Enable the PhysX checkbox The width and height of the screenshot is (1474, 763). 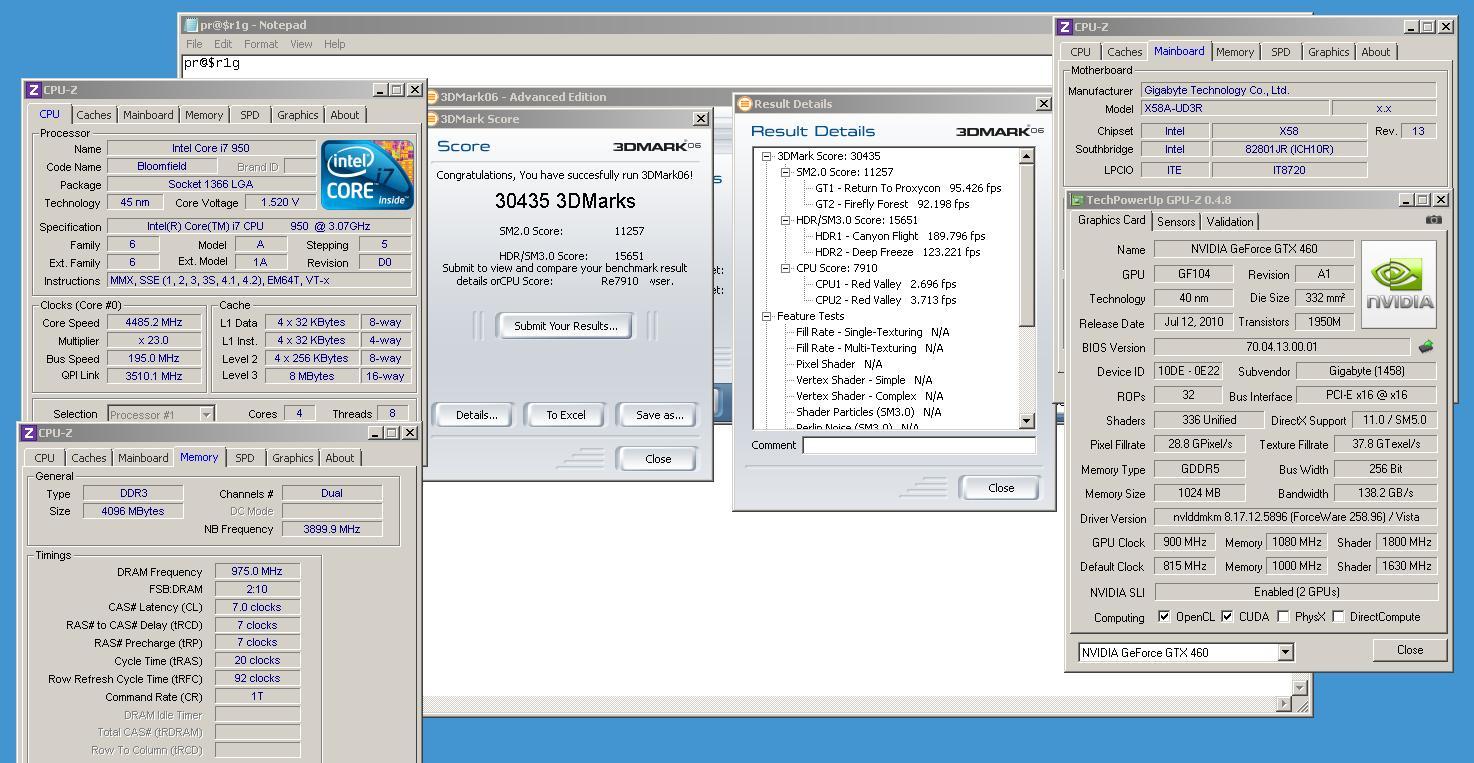pos(1283,616)
